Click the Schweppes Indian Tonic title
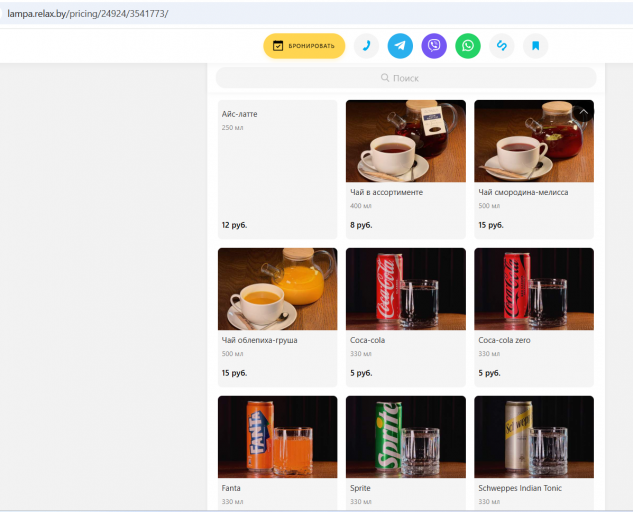The width and height of the screenshot is (633, 512). [520, 488]
